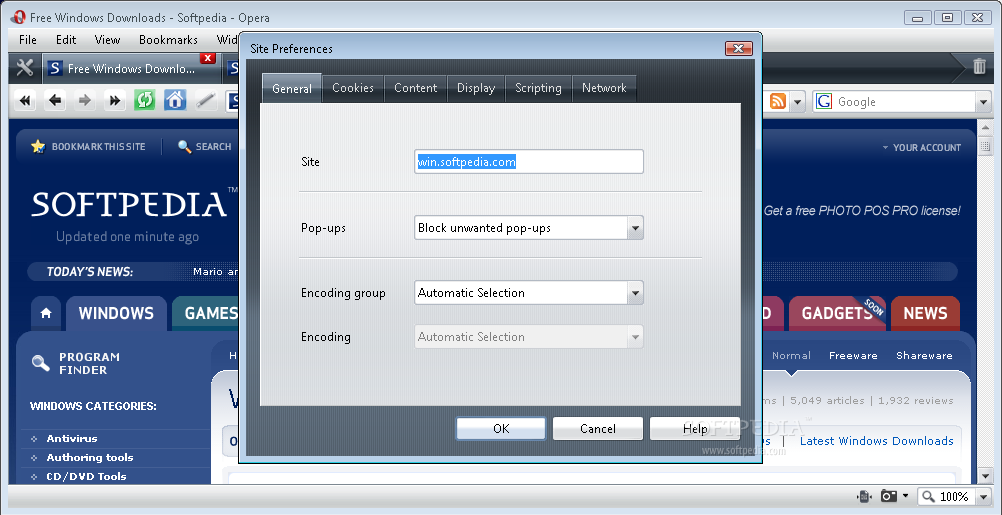Viewport: 1002px width, 515px height.
Task: Select the Free Windows Downloads browser tab
Action: click(x=131, y=68)
